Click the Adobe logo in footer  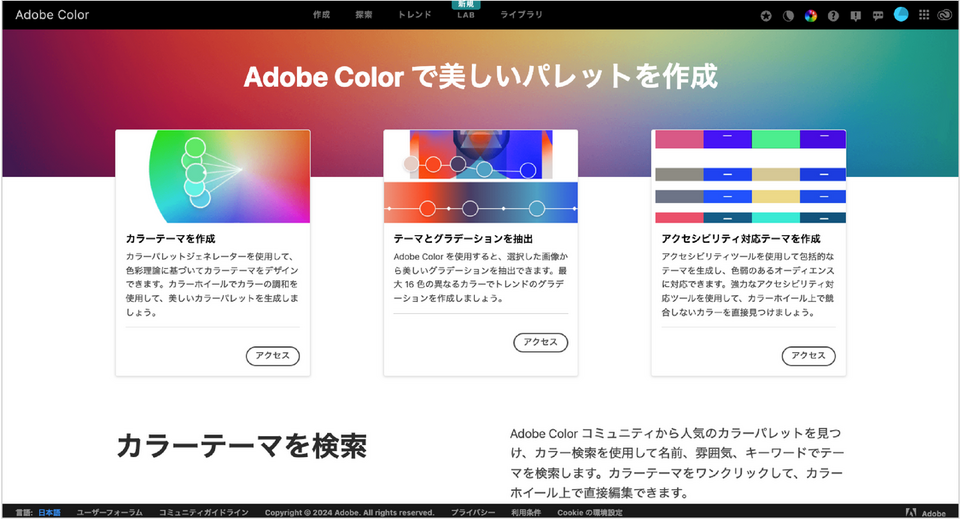[x=926, y=513]
